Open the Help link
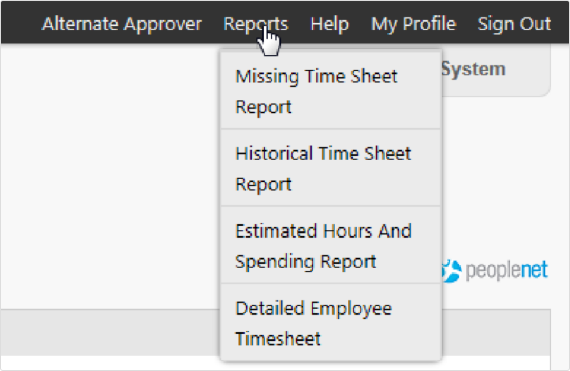The image size is (570, 371). [x=329, y=24]
